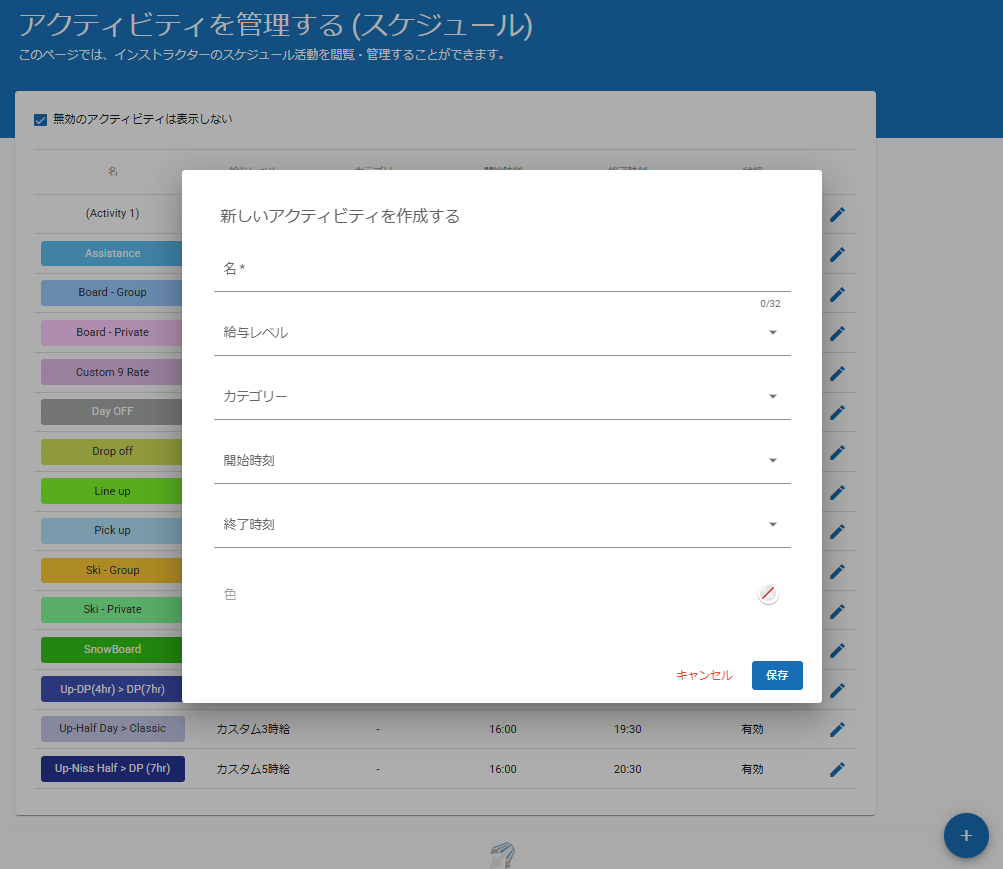Open edit for Line up activity row
Screen dimensions: 1003x869
pos(837,492)
